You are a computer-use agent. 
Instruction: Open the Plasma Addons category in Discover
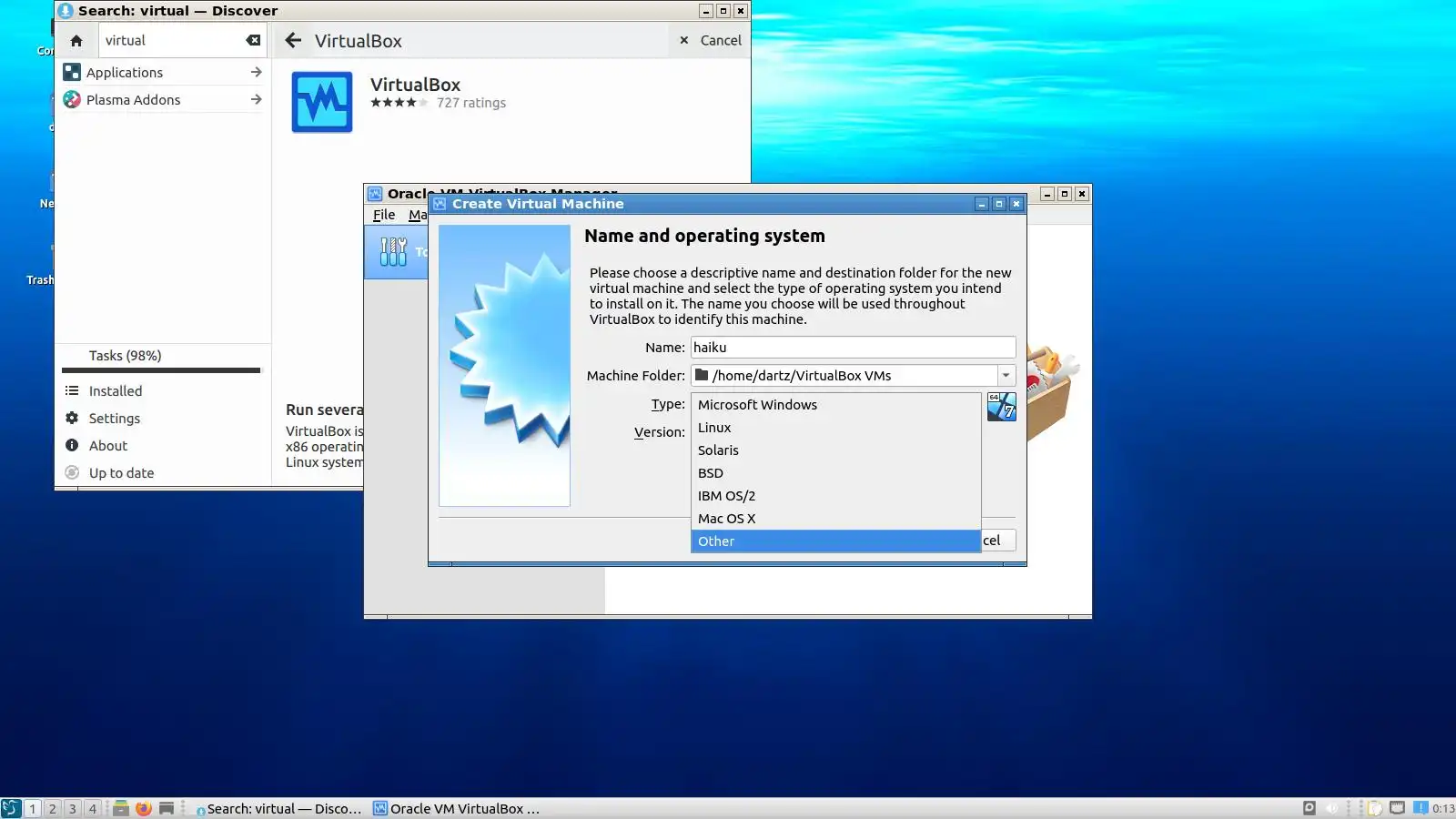coord(162,100)
